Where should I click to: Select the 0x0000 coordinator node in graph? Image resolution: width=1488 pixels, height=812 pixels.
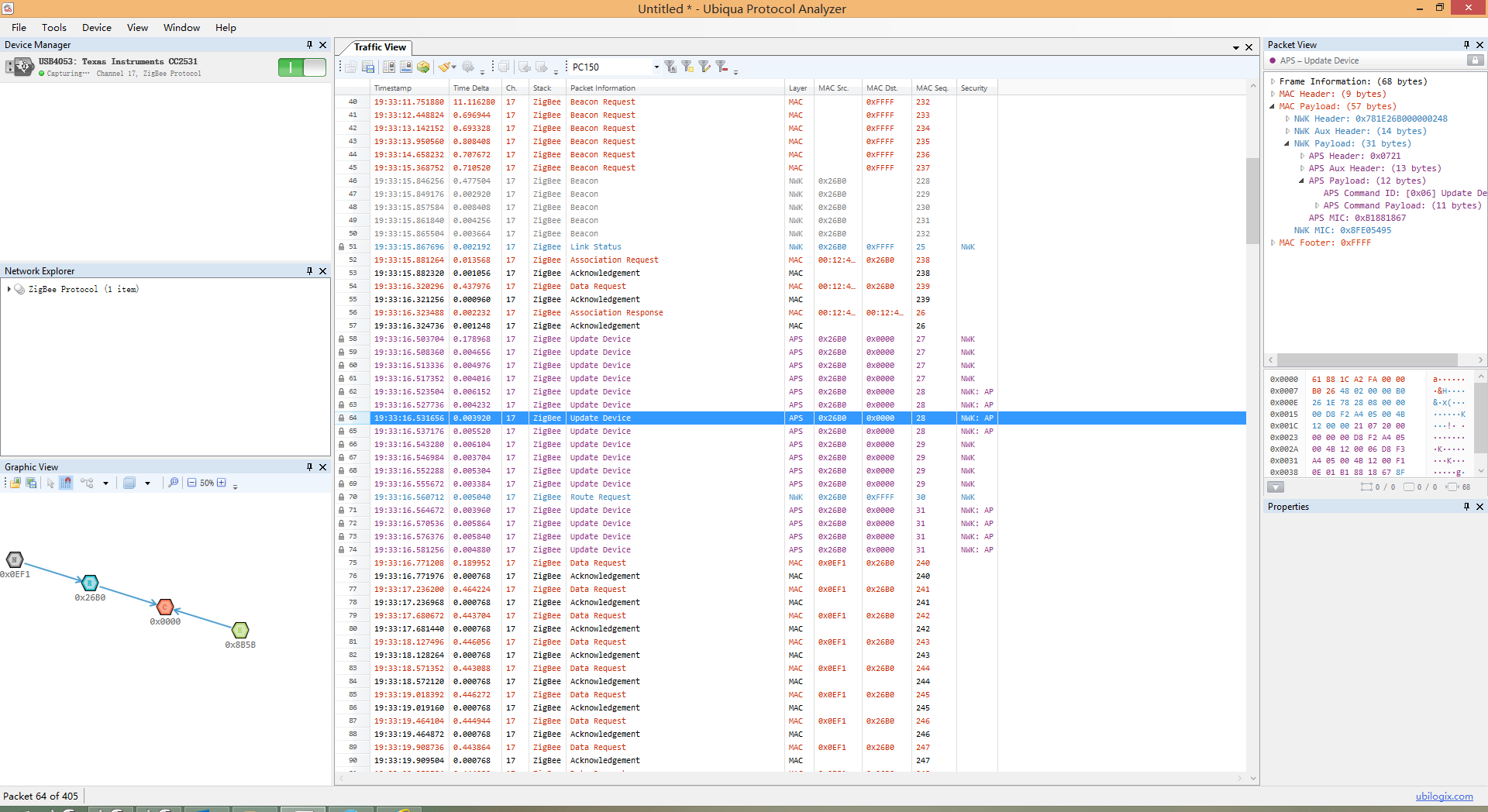click(x=165, y=607)
